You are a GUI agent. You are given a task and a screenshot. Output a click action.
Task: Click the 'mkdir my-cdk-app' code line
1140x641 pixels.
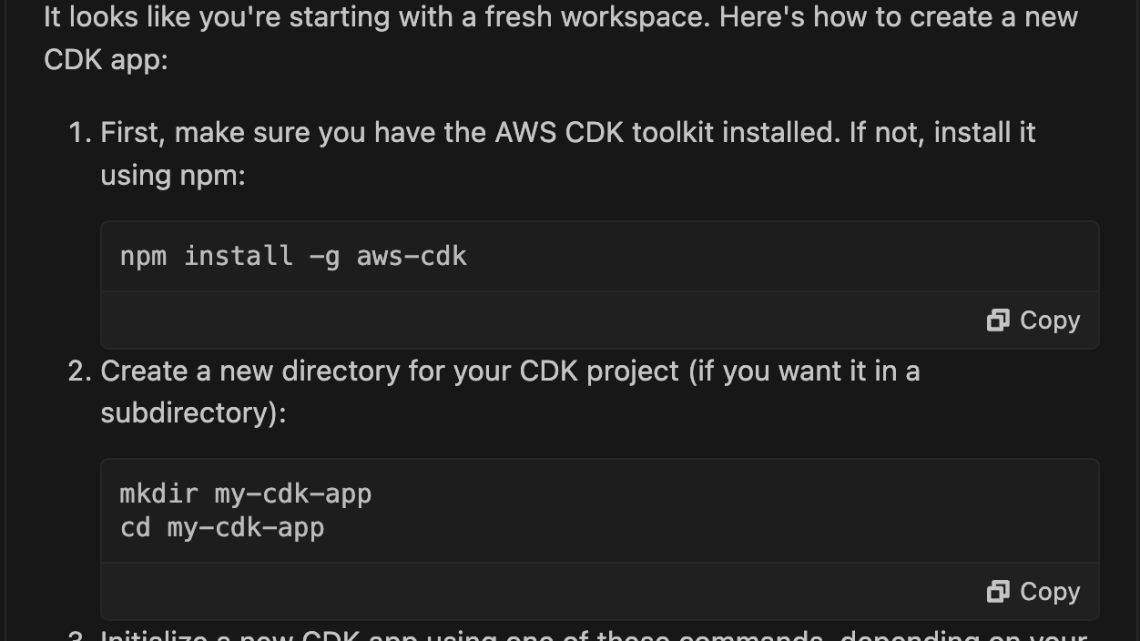[x=246, y=494]
